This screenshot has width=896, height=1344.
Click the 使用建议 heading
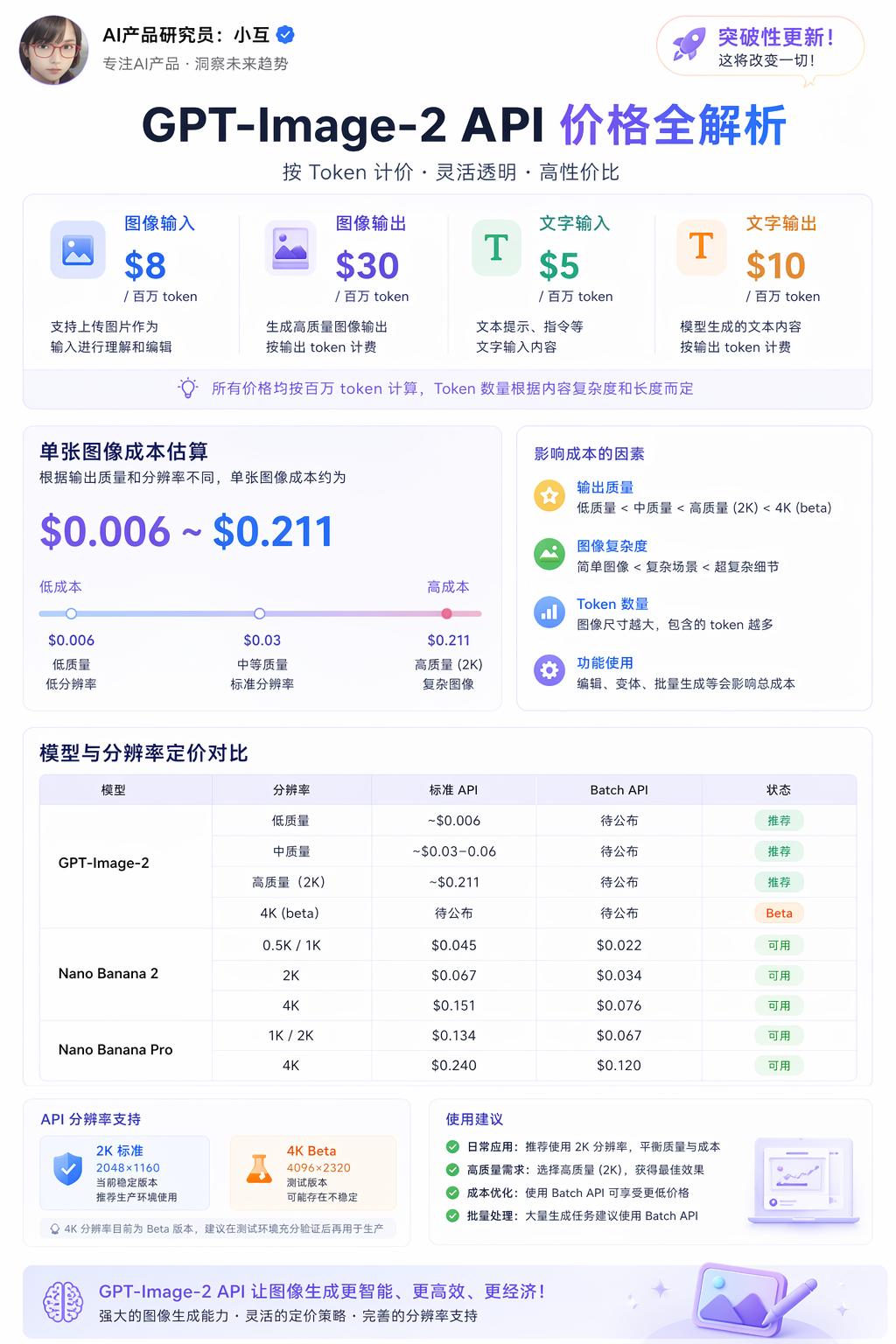[x=474, y=1119]
